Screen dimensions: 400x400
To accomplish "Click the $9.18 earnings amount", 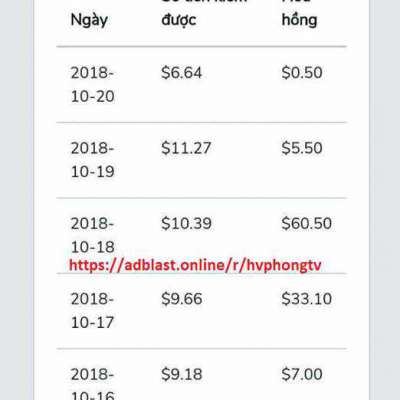I will click(182, 374).
